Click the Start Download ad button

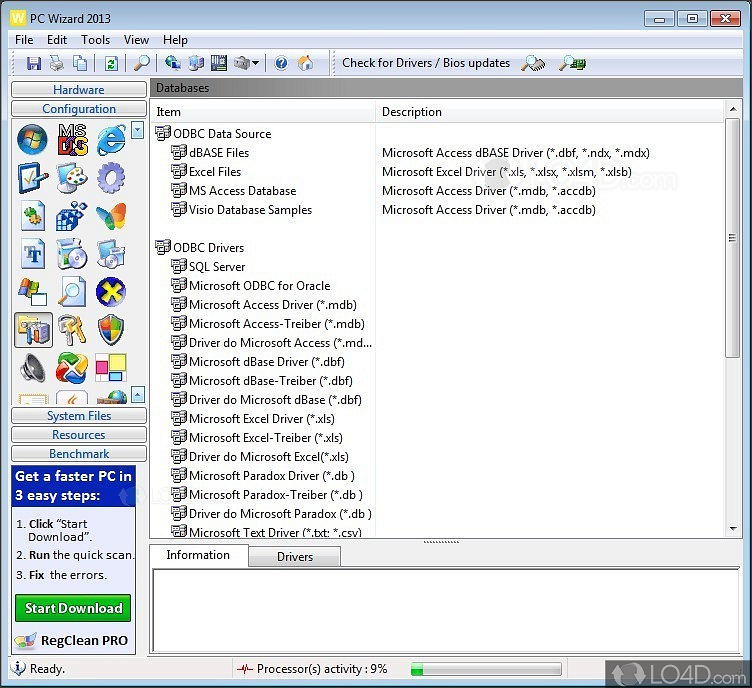(73, 608)
